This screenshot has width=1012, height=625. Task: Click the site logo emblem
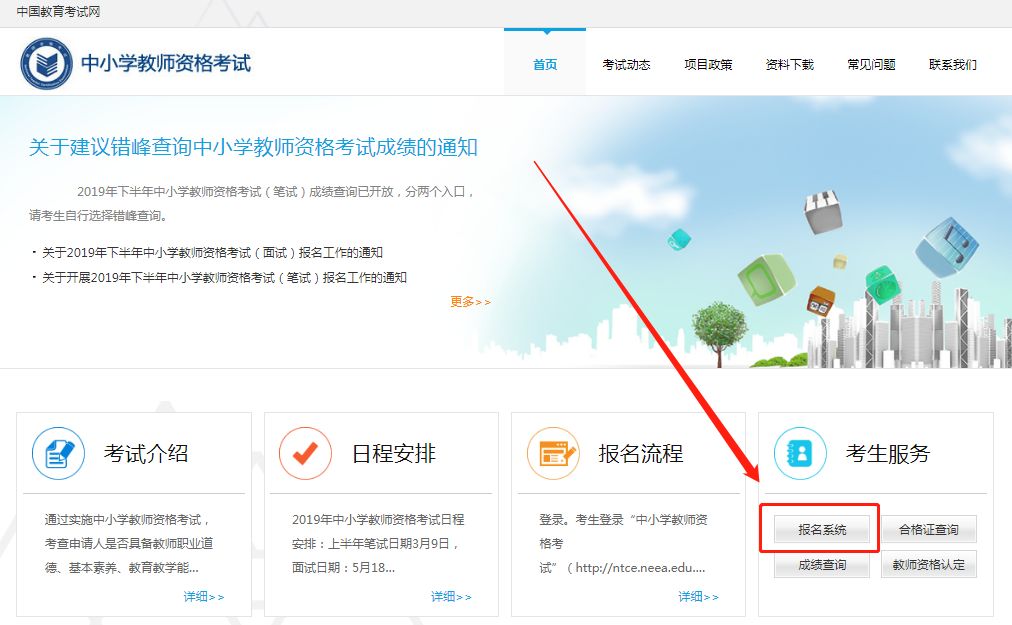[46, 64]
